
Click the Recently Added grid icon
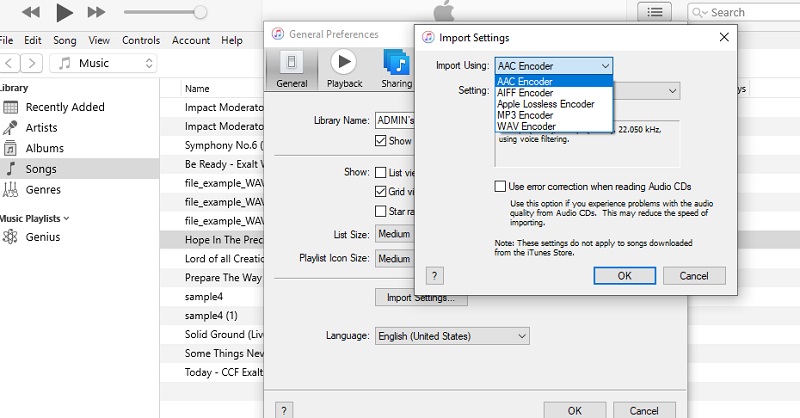pyautogui.click(x=10, y=107)
